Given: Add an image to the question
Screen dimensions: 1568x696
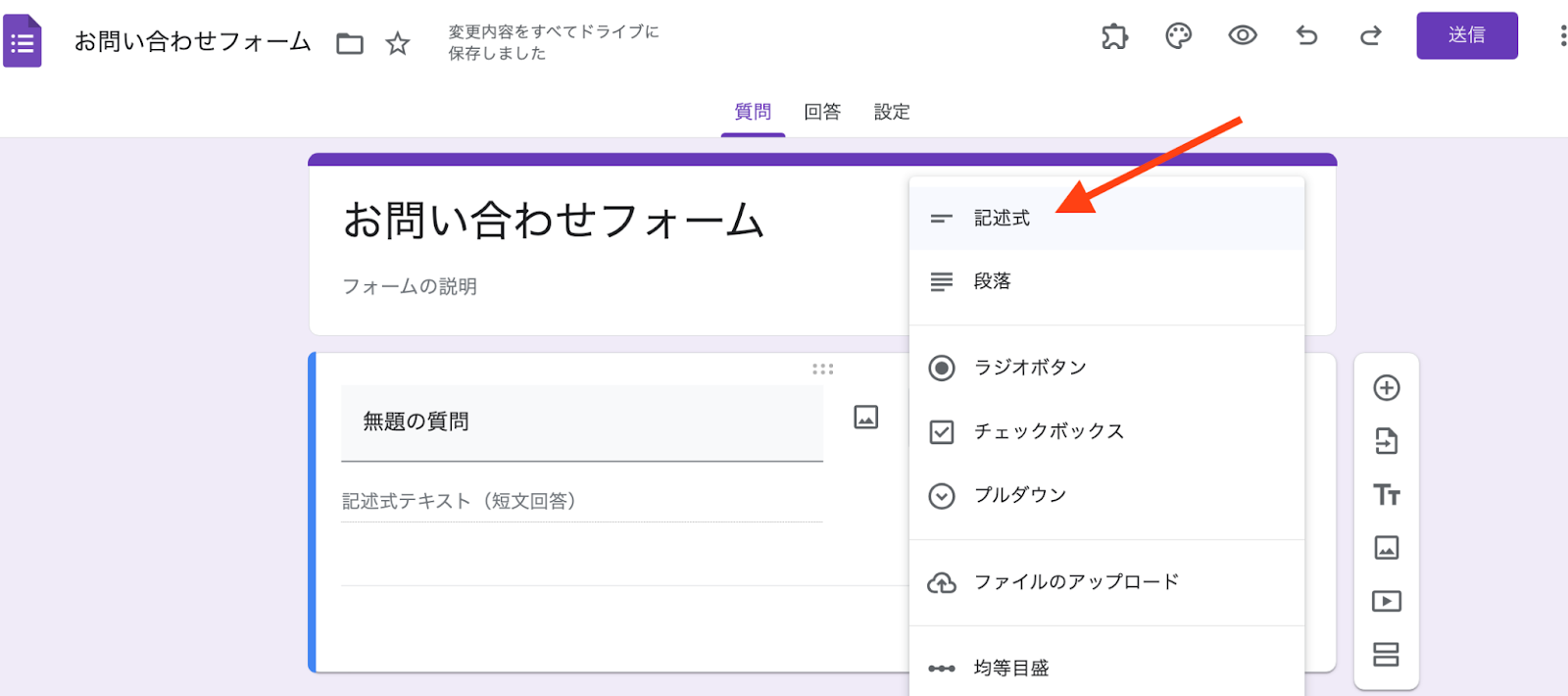Looking at the screenshot, I should click(x=866, y=418).
